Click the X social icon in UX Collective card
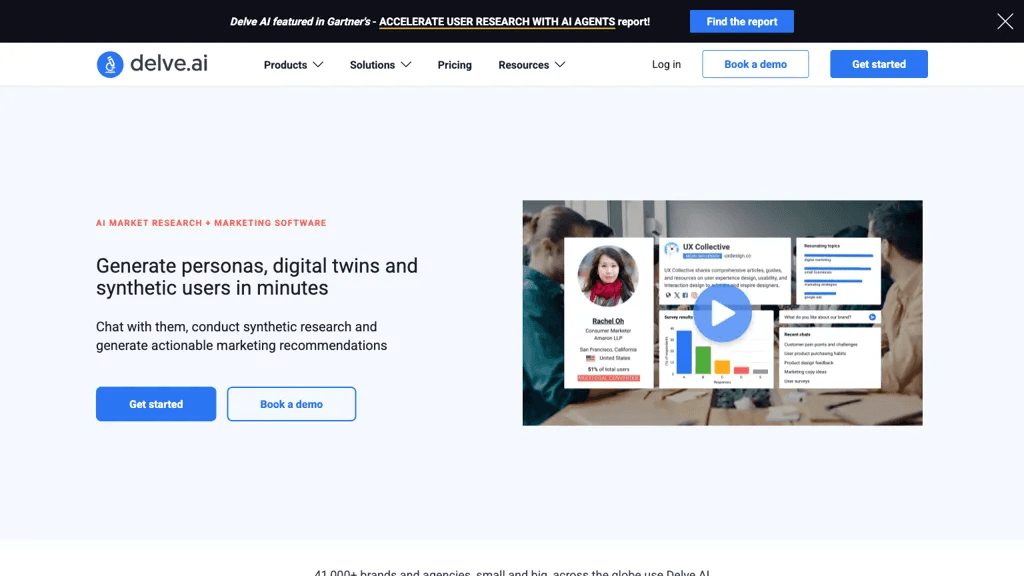 pyautogui.click(x=677, y=295)
